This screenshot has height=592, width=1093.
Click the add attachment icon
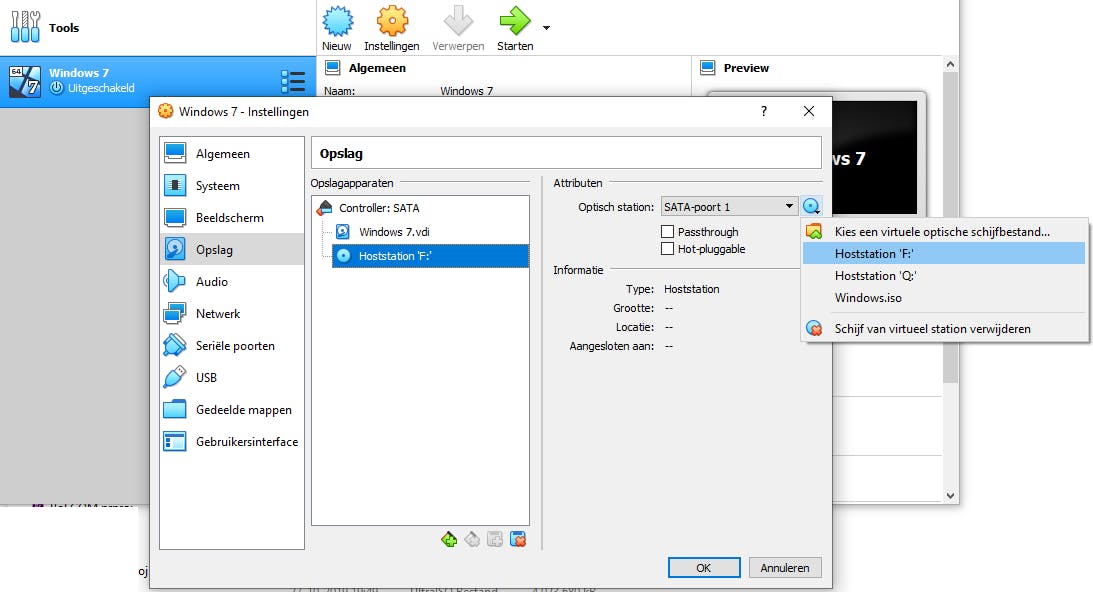tap(495, 539)
